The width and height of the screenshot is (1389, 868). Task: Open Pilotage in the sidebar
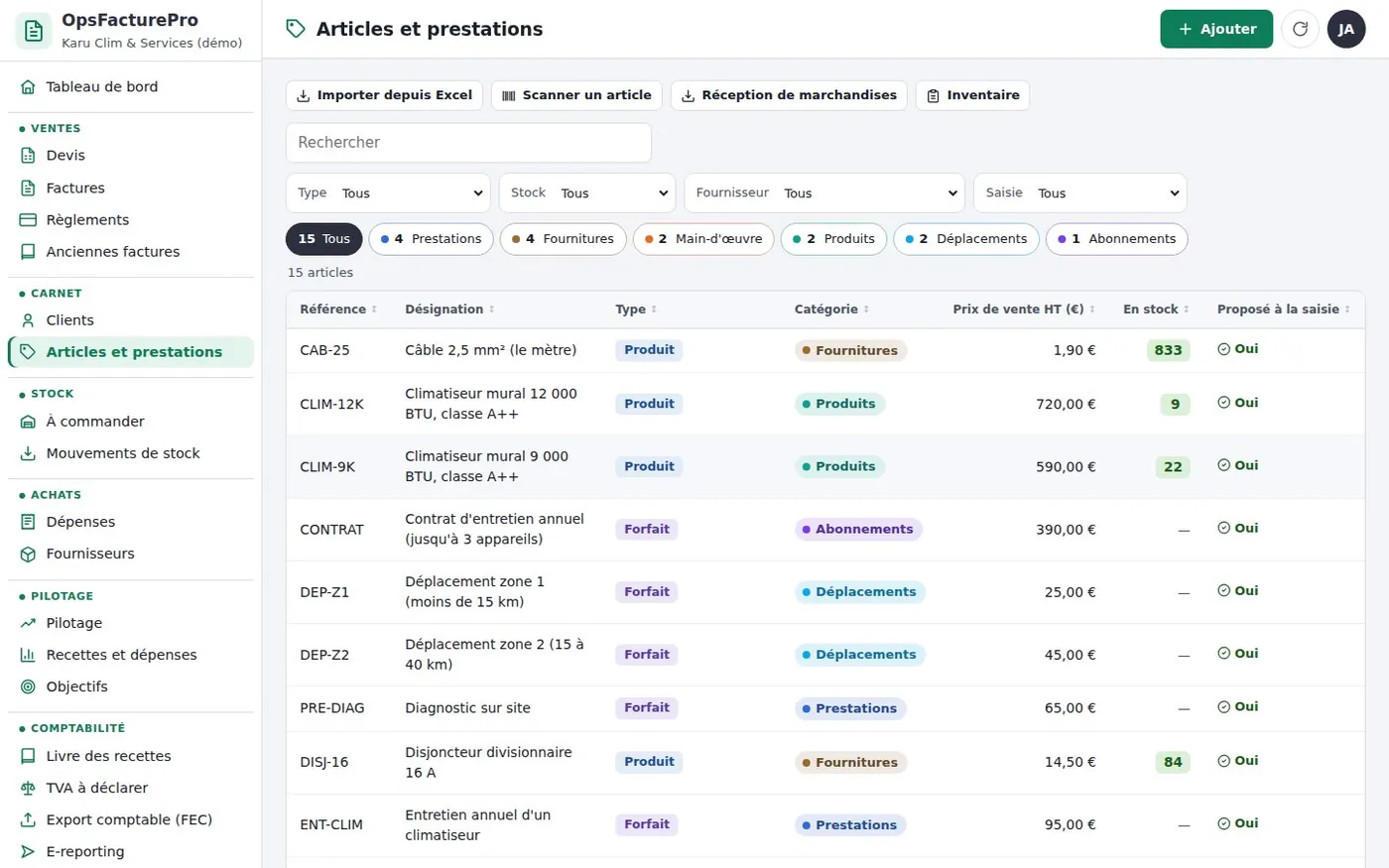(130, 623)
